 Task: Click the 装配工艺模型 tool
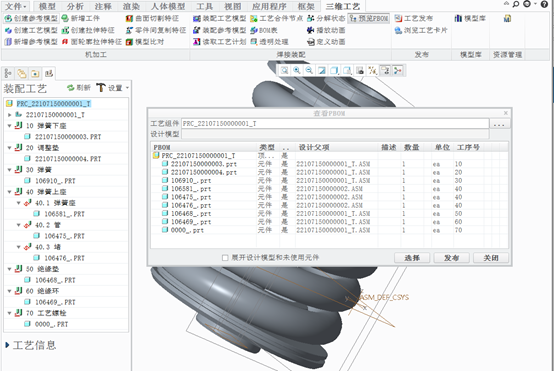219,18
